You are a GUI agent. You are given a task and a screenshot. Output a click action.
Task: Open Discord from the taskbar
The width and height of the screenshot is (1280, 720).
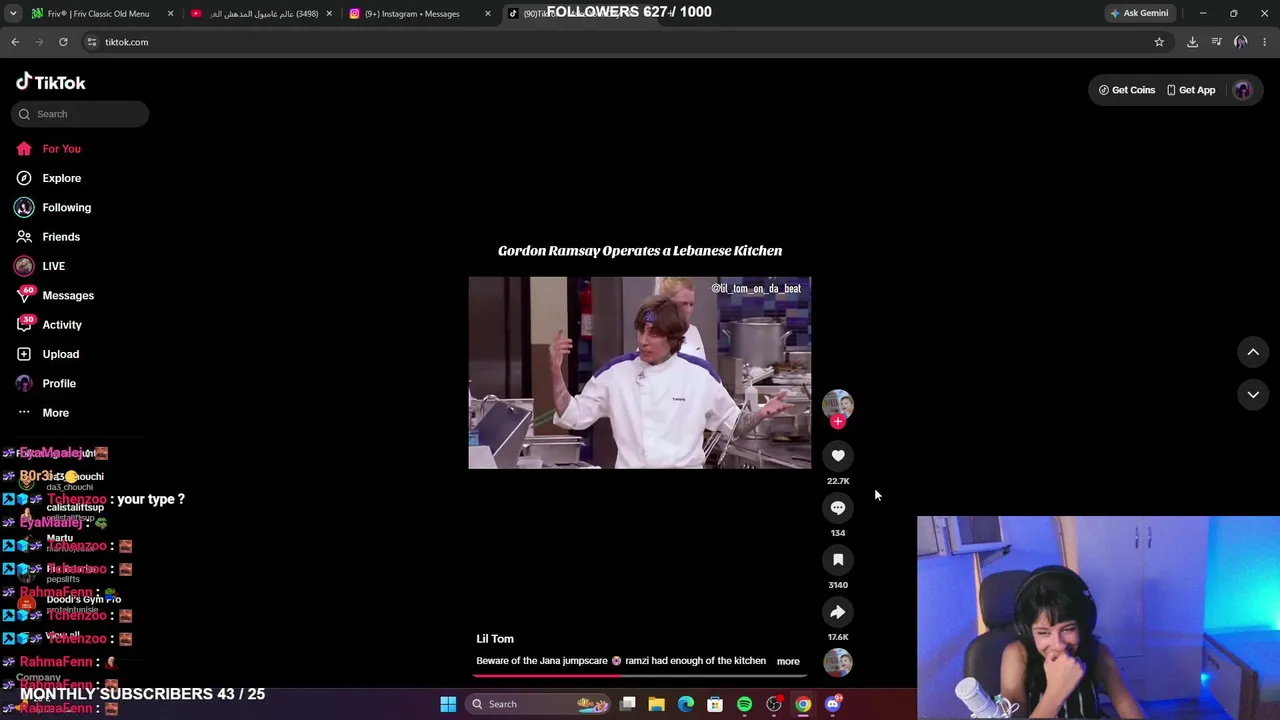(832, 704)
